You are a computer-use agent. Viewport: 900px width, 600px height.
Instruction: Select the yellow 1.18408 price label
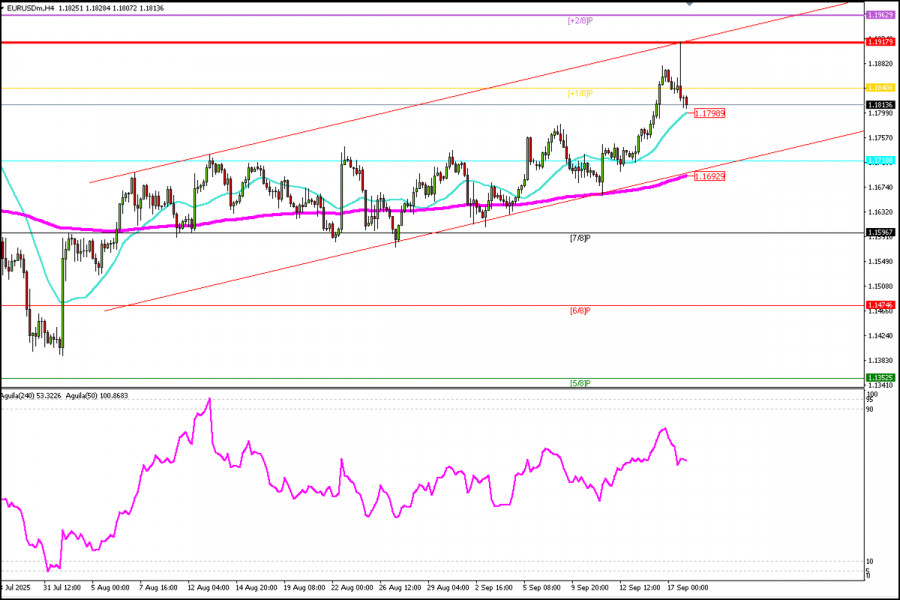click(880, 88)
